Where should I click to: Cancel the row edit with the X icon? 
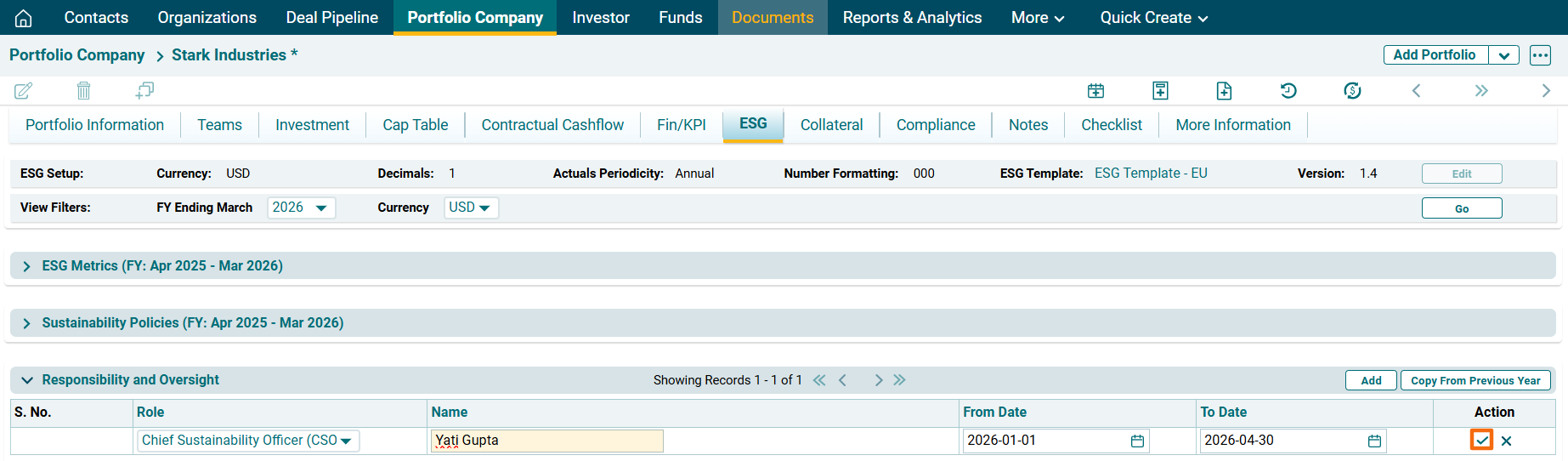click(x=1507, y=441)
